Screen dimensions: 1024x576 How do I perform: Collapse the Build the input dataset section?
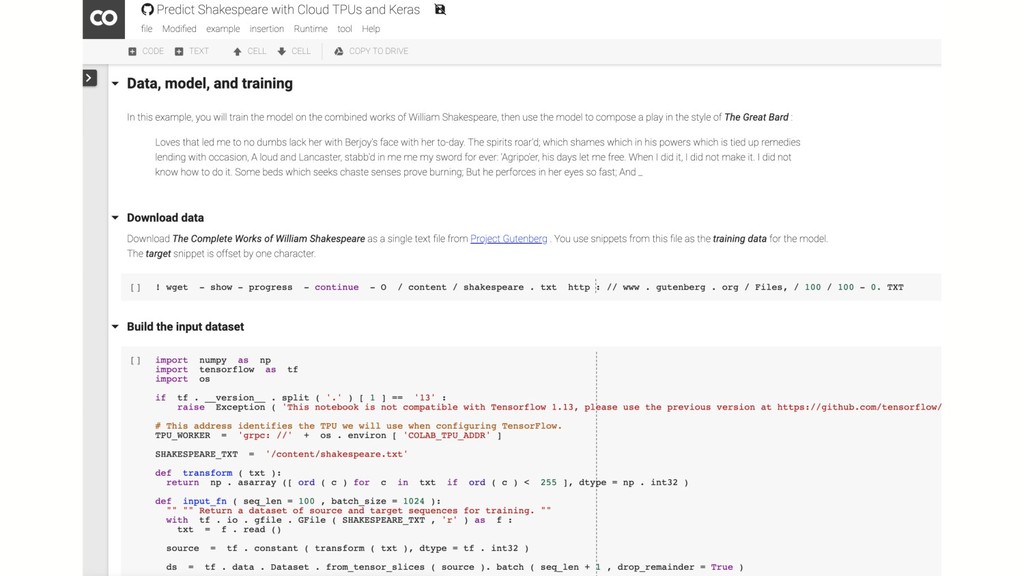[x=115, y=327]
